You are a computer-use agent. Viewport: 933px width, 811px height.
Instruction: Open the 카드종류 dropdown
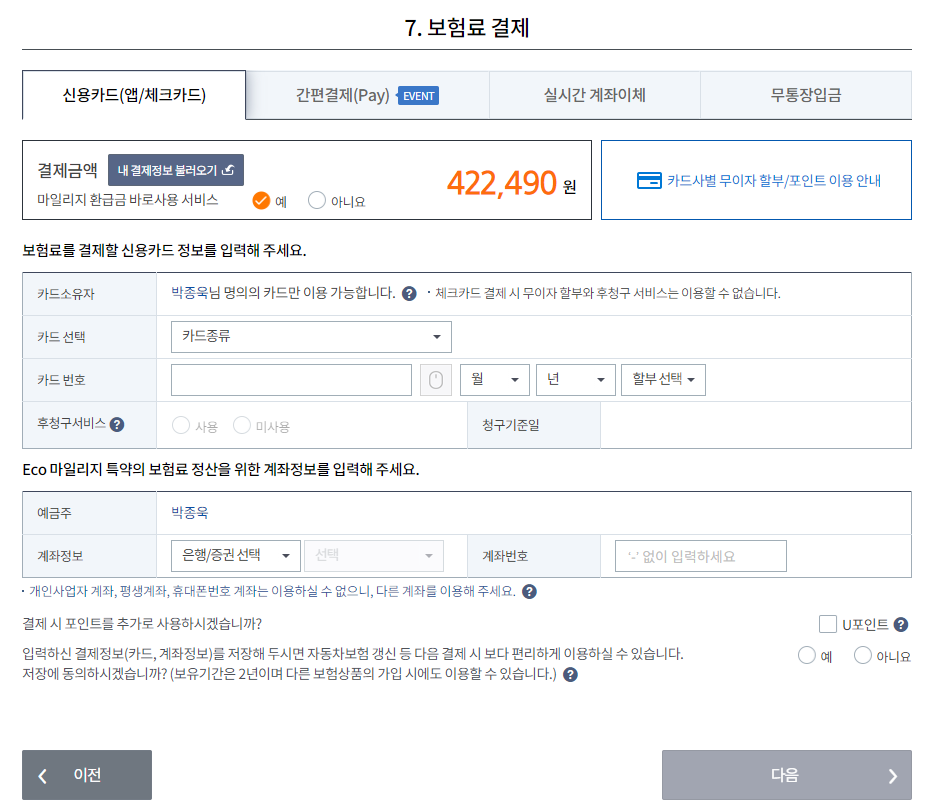click(x=311, y=337)
